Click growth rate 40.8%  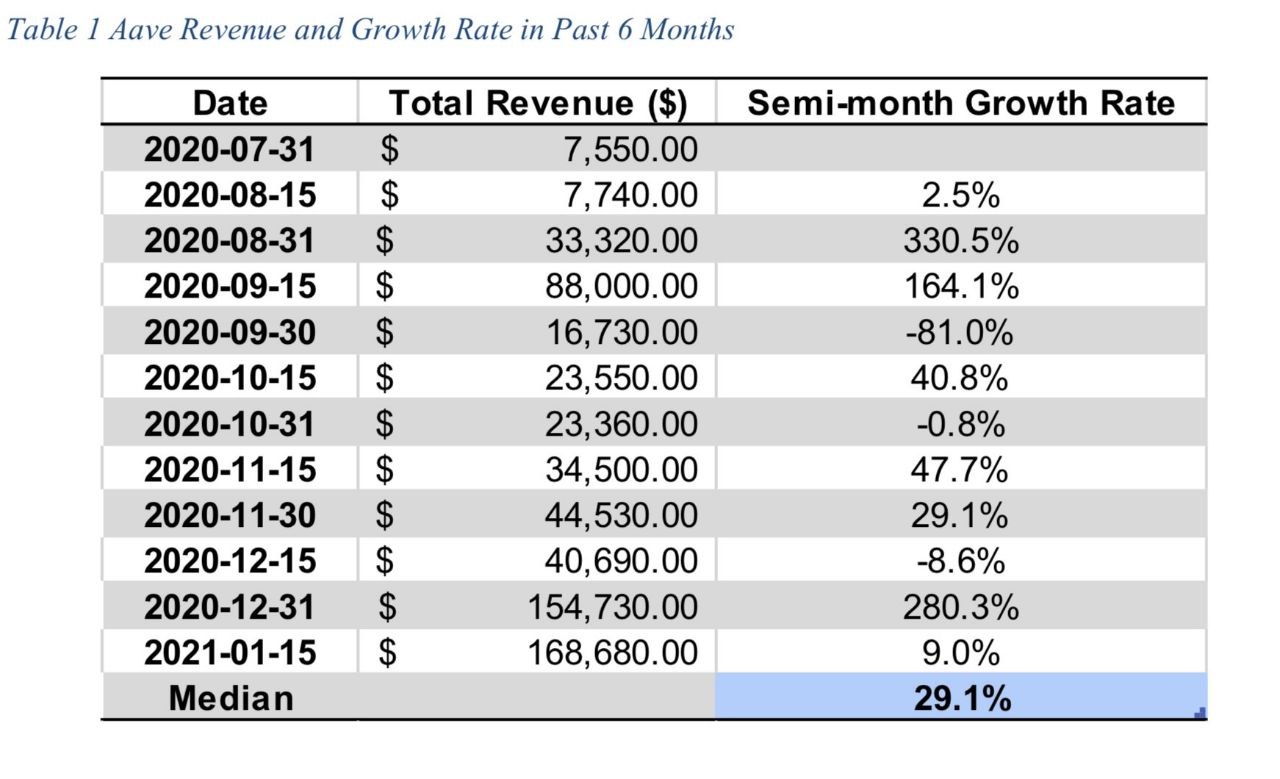[x=961, y=378]
